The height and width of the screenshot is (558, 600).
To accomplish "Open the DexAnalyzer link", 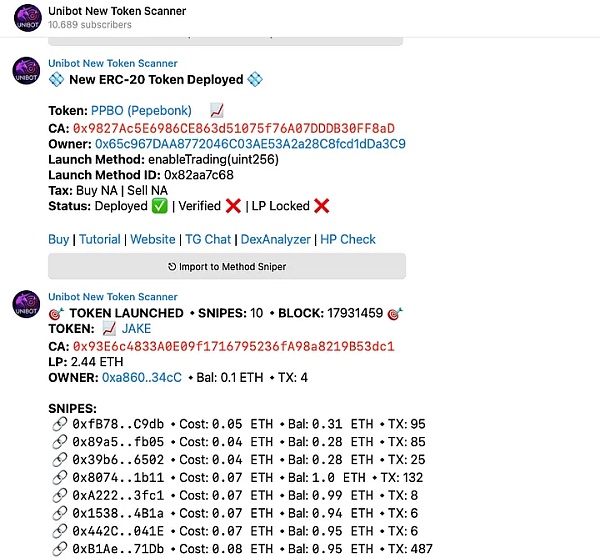I will [276, 240].
